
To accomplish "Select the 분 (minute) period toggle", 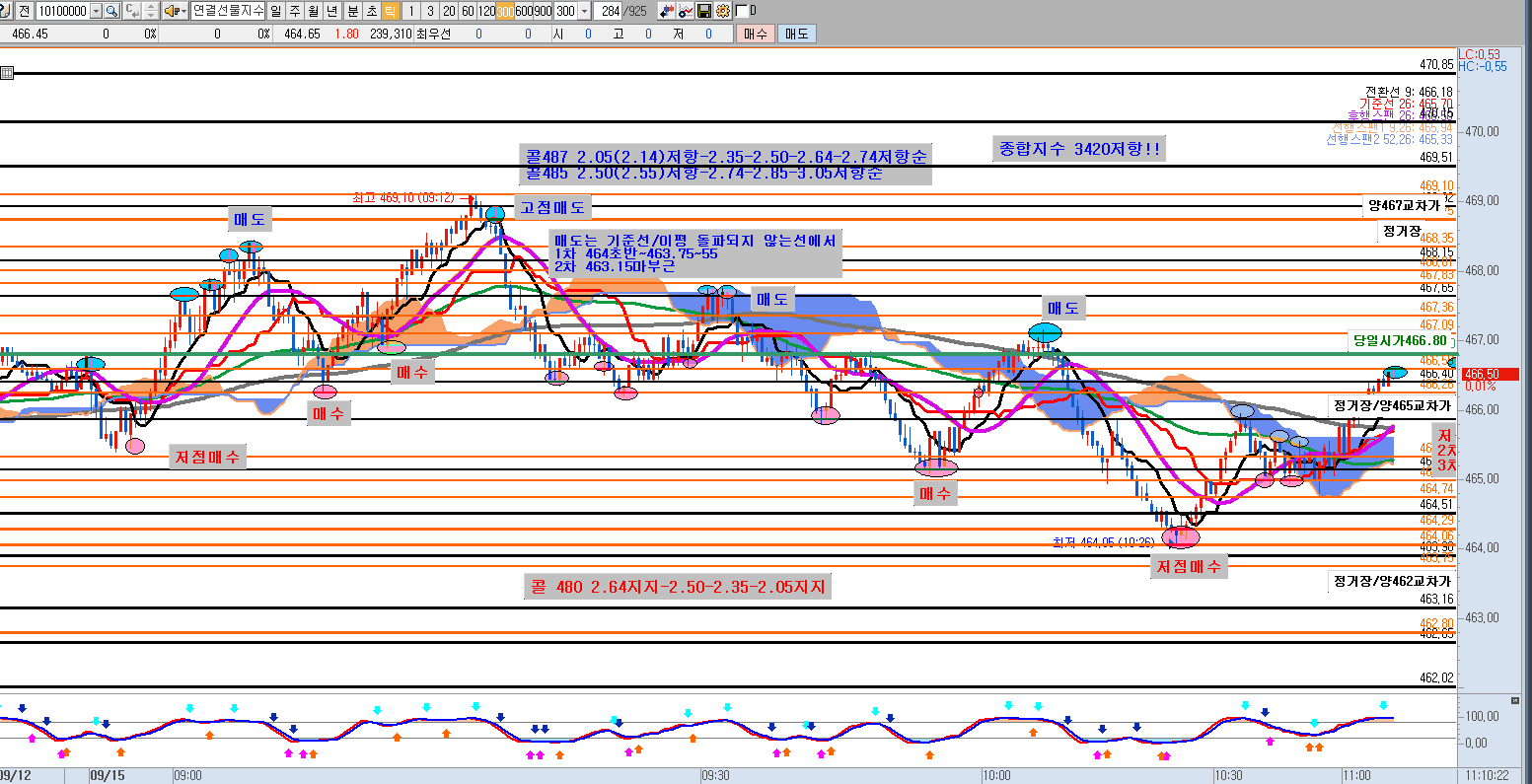I will pos(351,11).
